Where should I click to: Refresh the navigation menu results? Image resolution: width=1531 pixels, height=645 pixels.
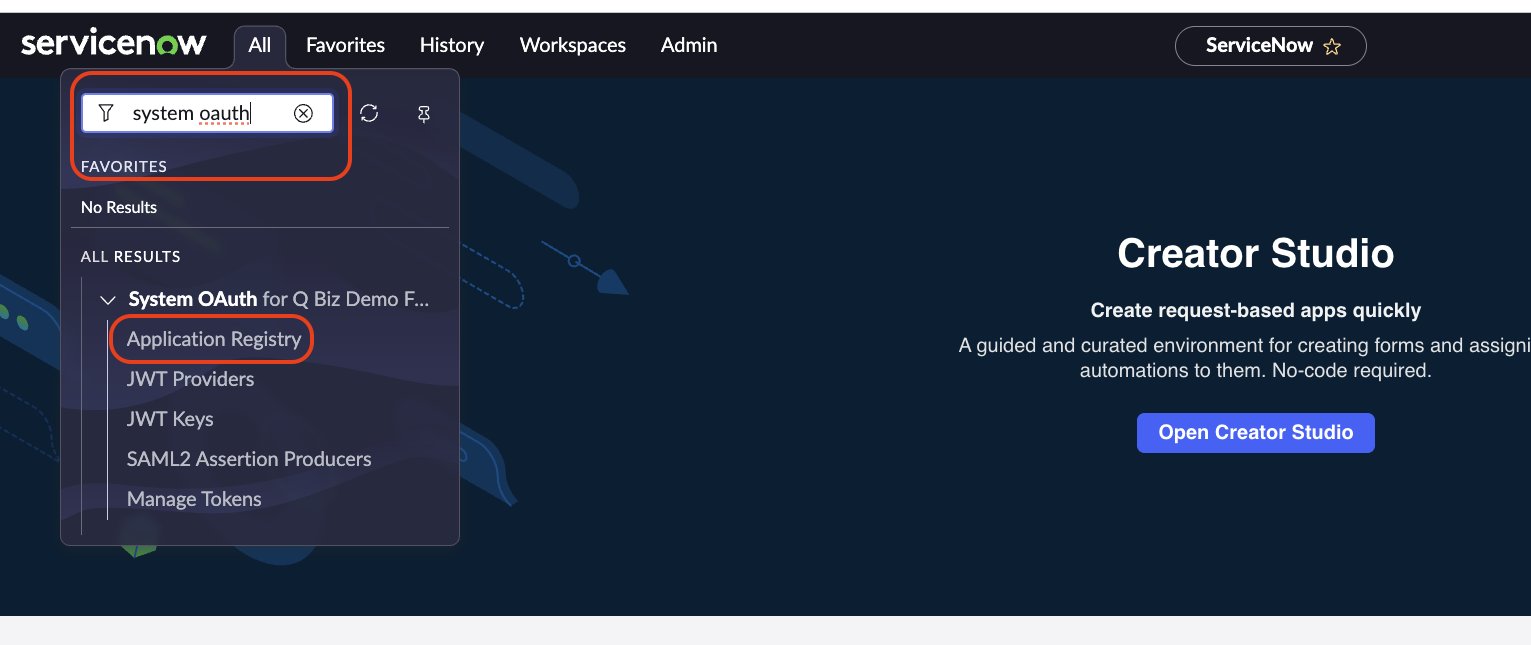click(x=369, y=114)
